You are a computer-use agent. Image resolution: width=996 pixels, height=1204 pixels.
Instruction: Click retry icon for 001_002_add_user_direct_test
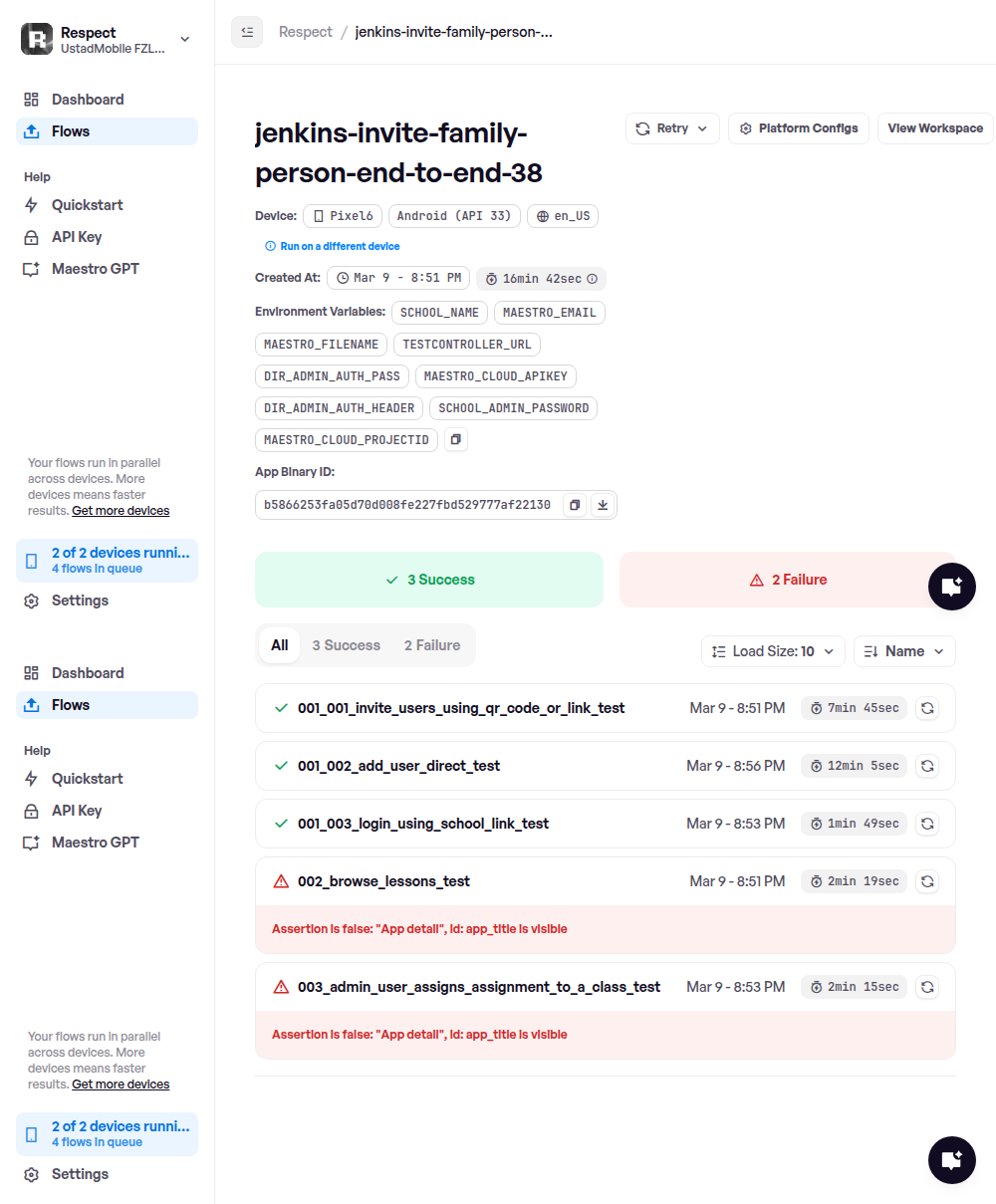click(x=926, y=766)
